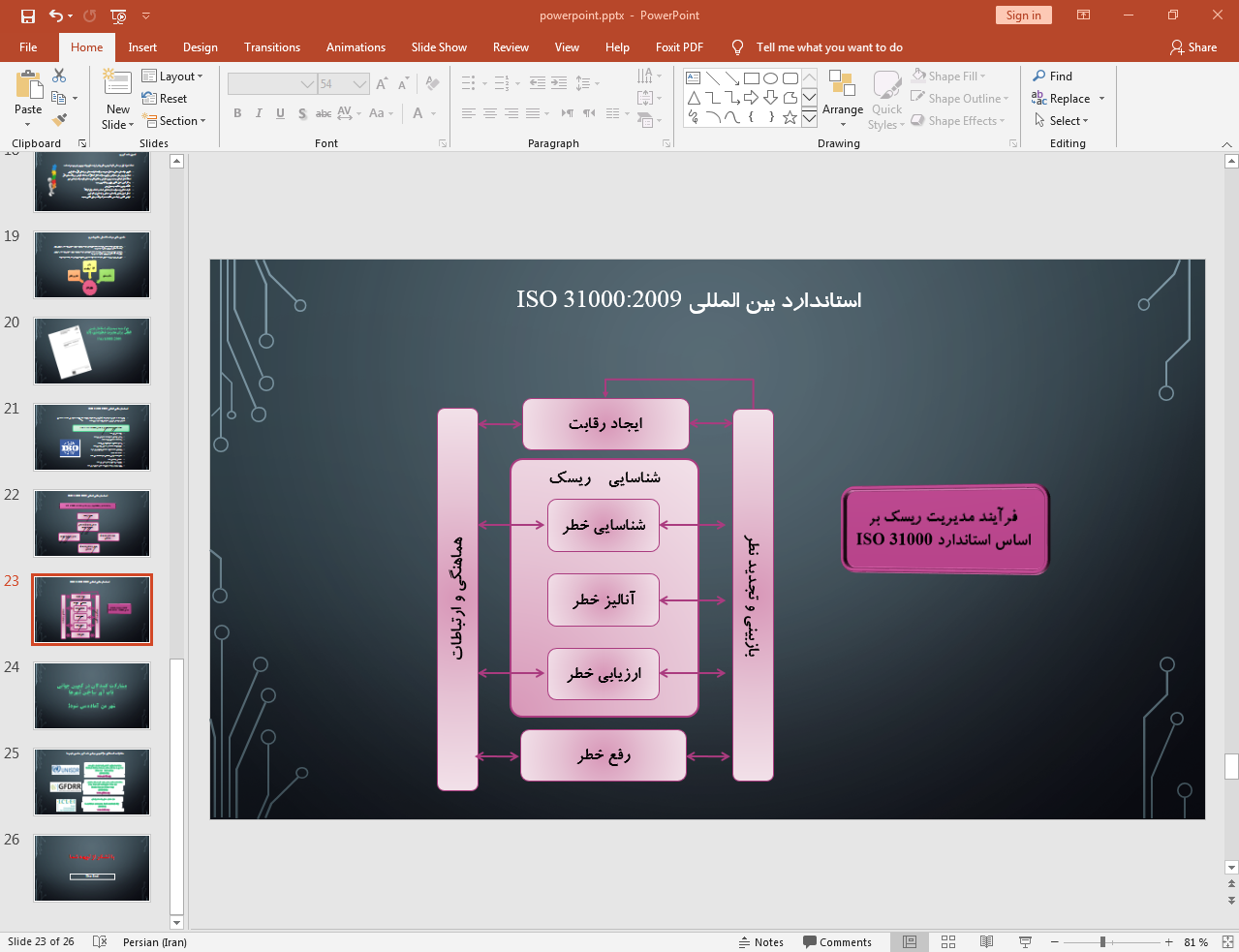
Task: Click Fit slide to current window icon
Action: pyautogui.click(x=1227, y=941)
